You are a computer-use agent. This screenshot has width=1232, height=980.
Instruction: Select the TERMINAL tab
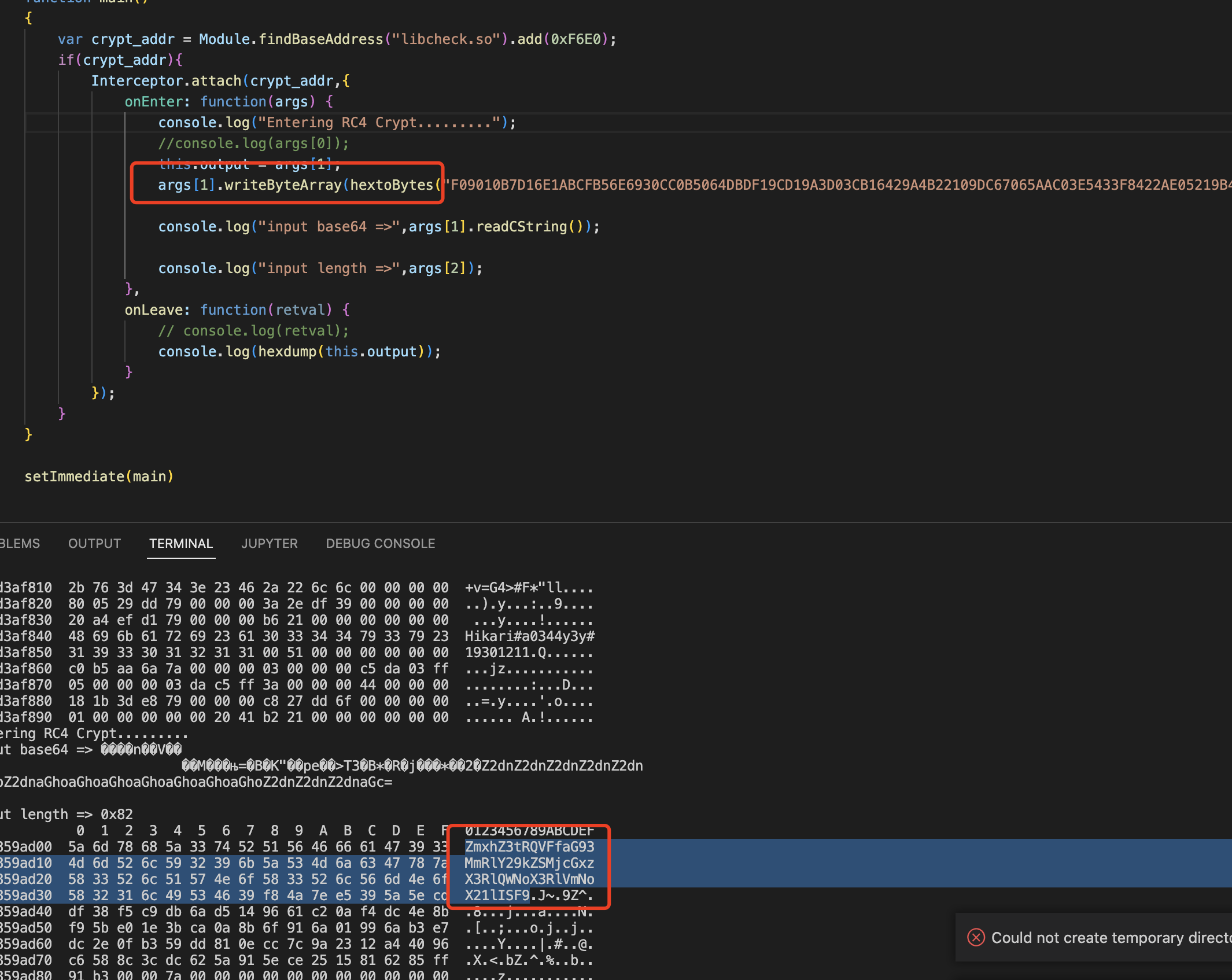click(181, 543)
